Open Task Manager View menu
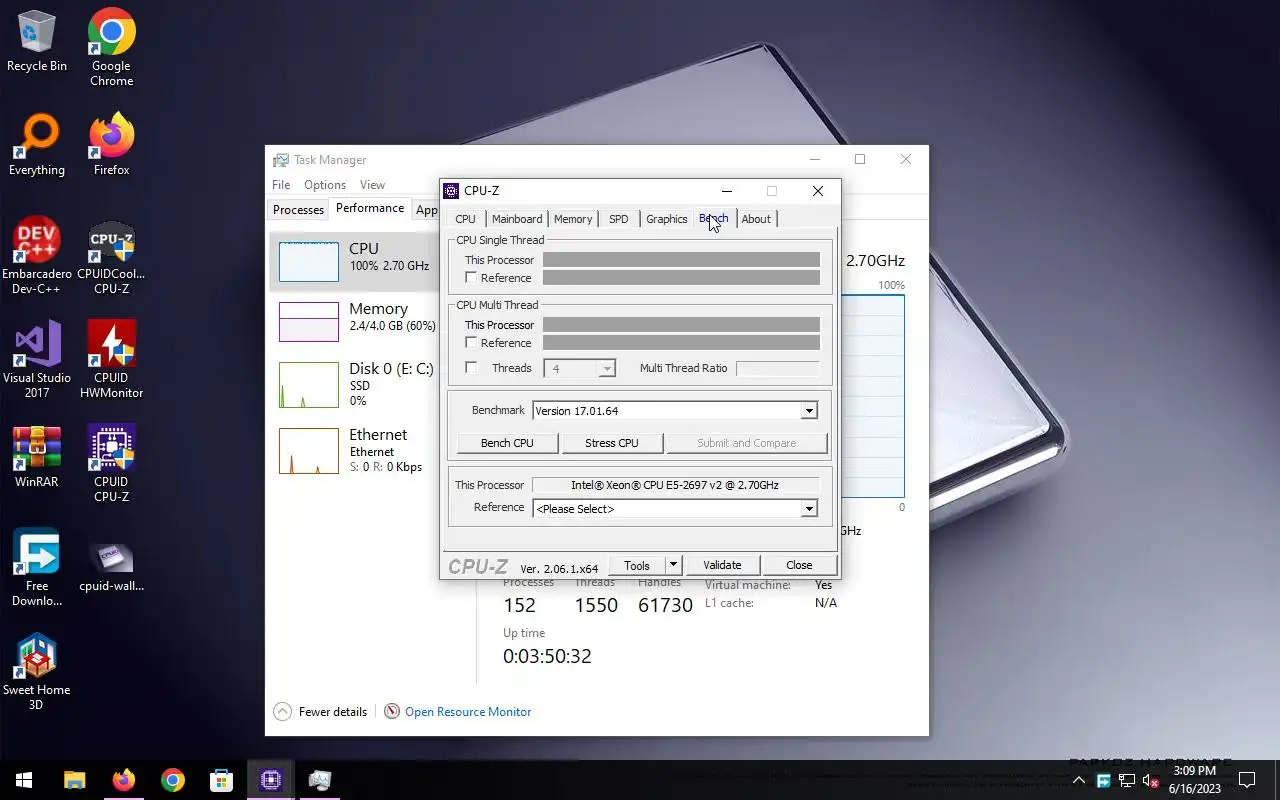 pos(372,185)
